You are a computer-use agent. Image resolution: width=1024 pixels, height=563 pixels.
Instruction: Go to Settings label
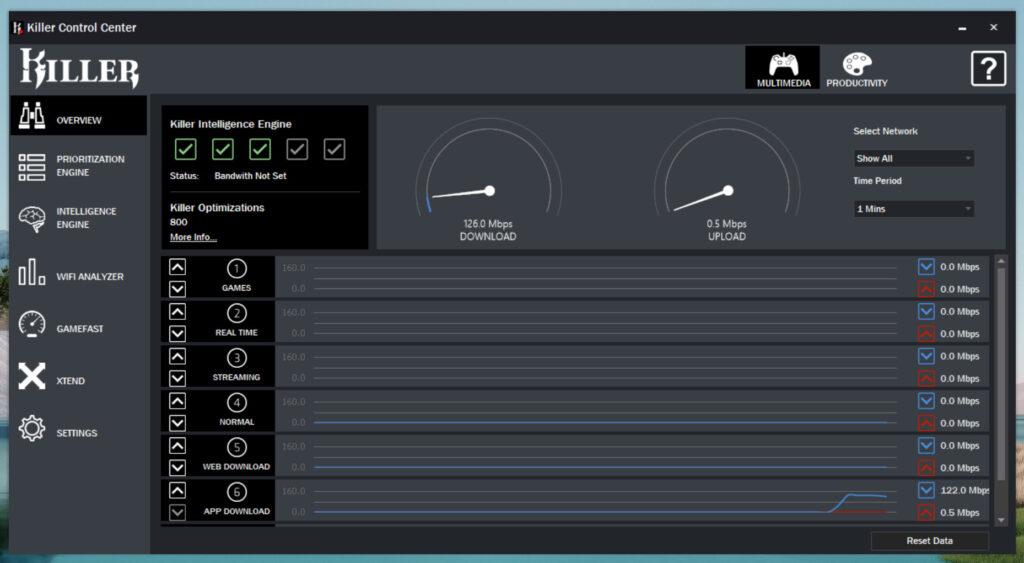[76, 433]
